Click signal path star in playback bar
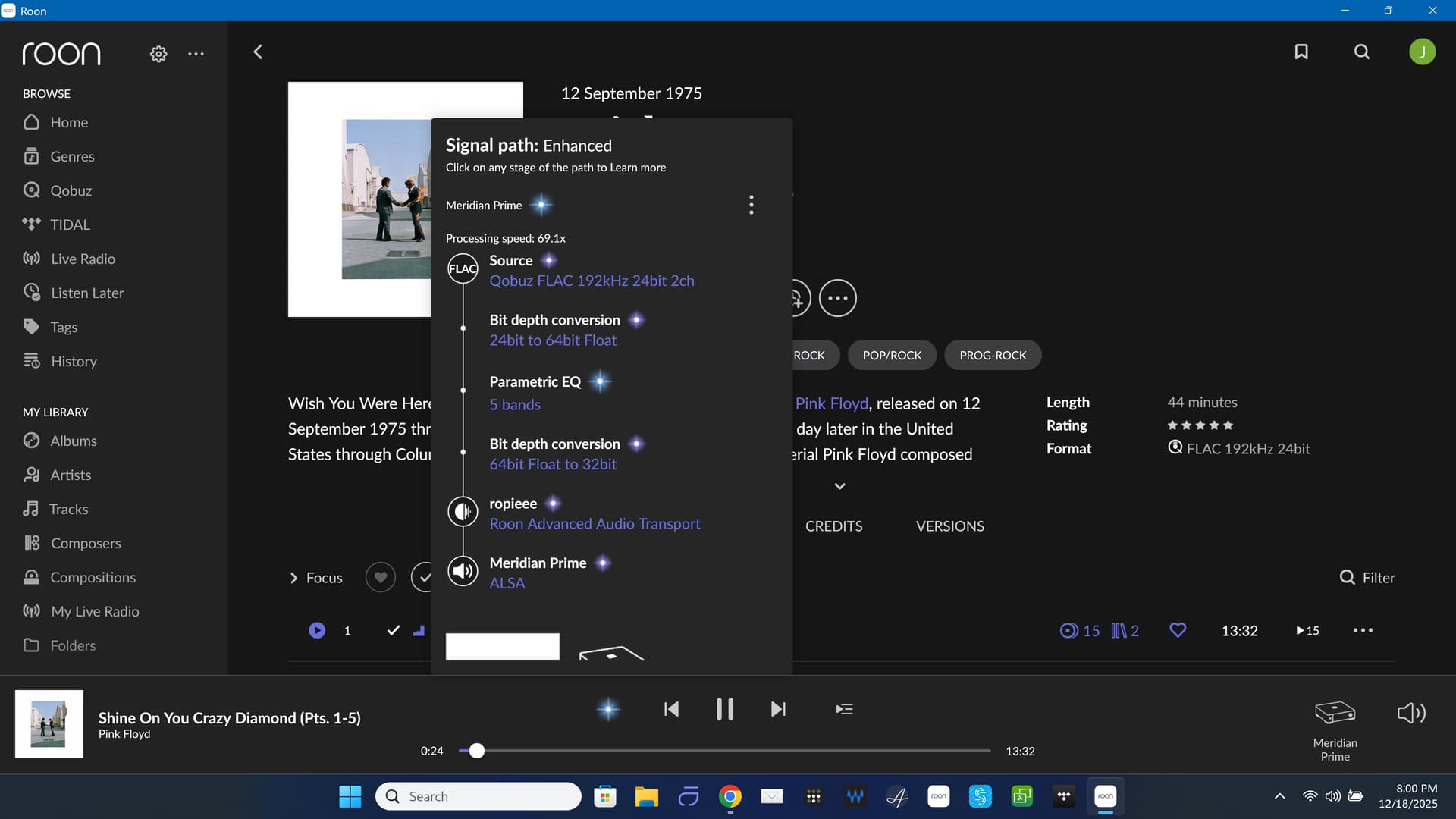This screenshot has width=1456, height=819. (x=608, y=709)
